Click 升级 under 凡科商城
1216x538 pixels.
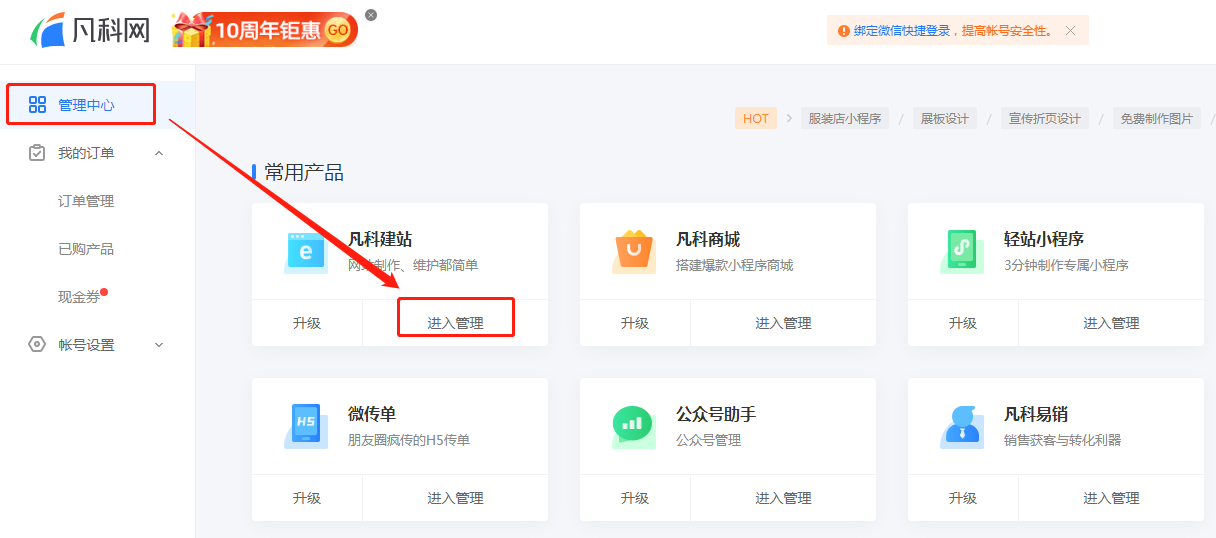click(635, 323)
